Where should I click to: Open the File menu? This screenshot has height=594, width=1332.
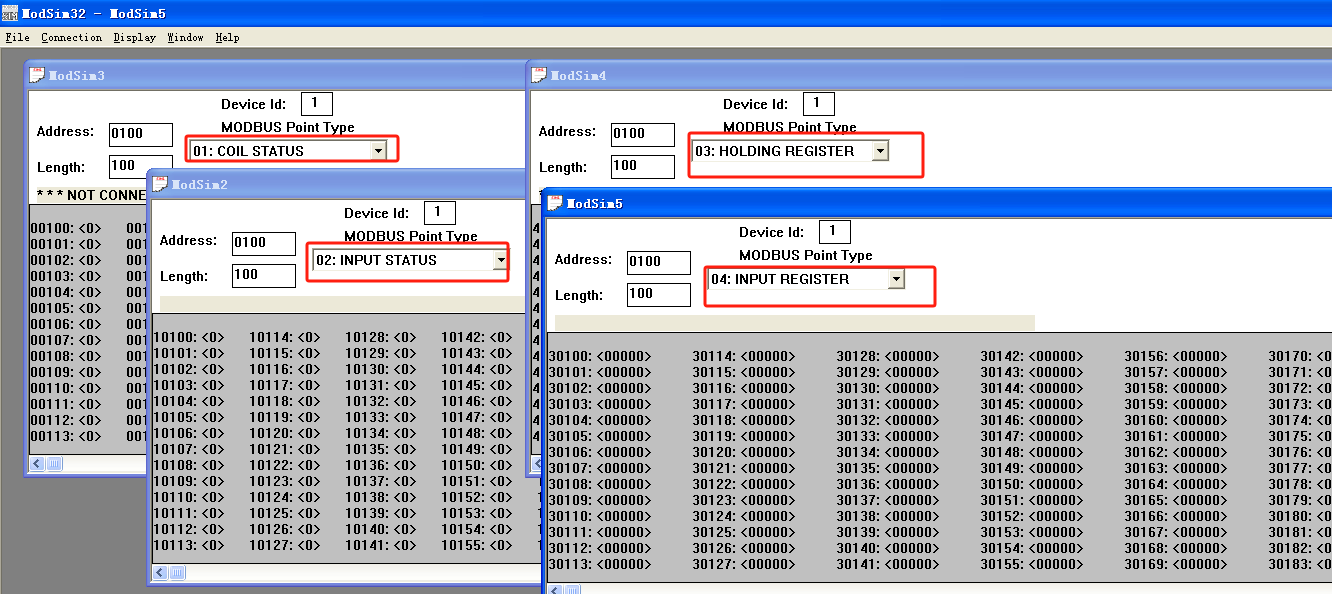(17, 37)
